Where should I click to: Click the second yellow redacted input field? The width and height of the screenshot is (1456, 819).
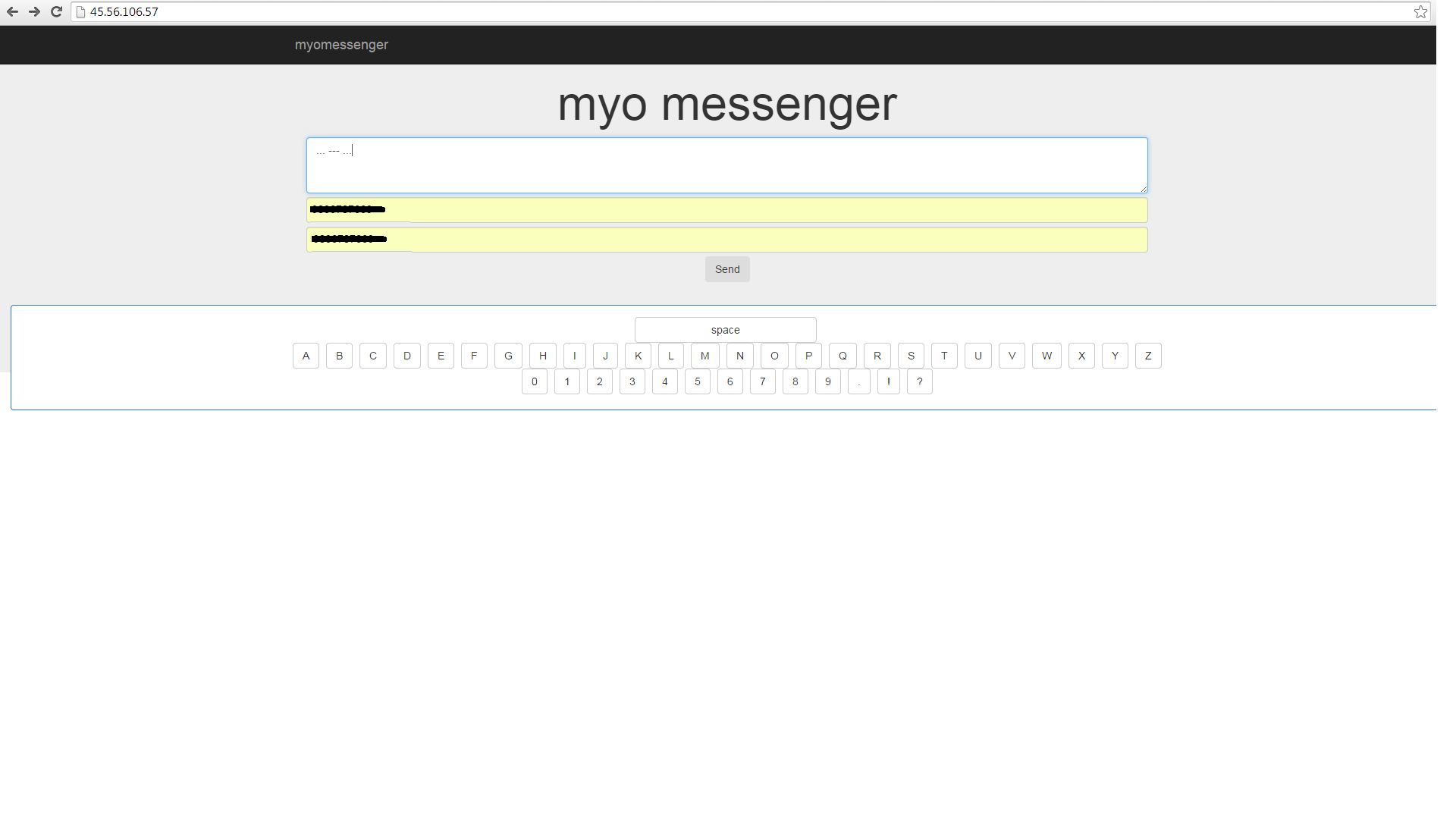tap(726, 240)
